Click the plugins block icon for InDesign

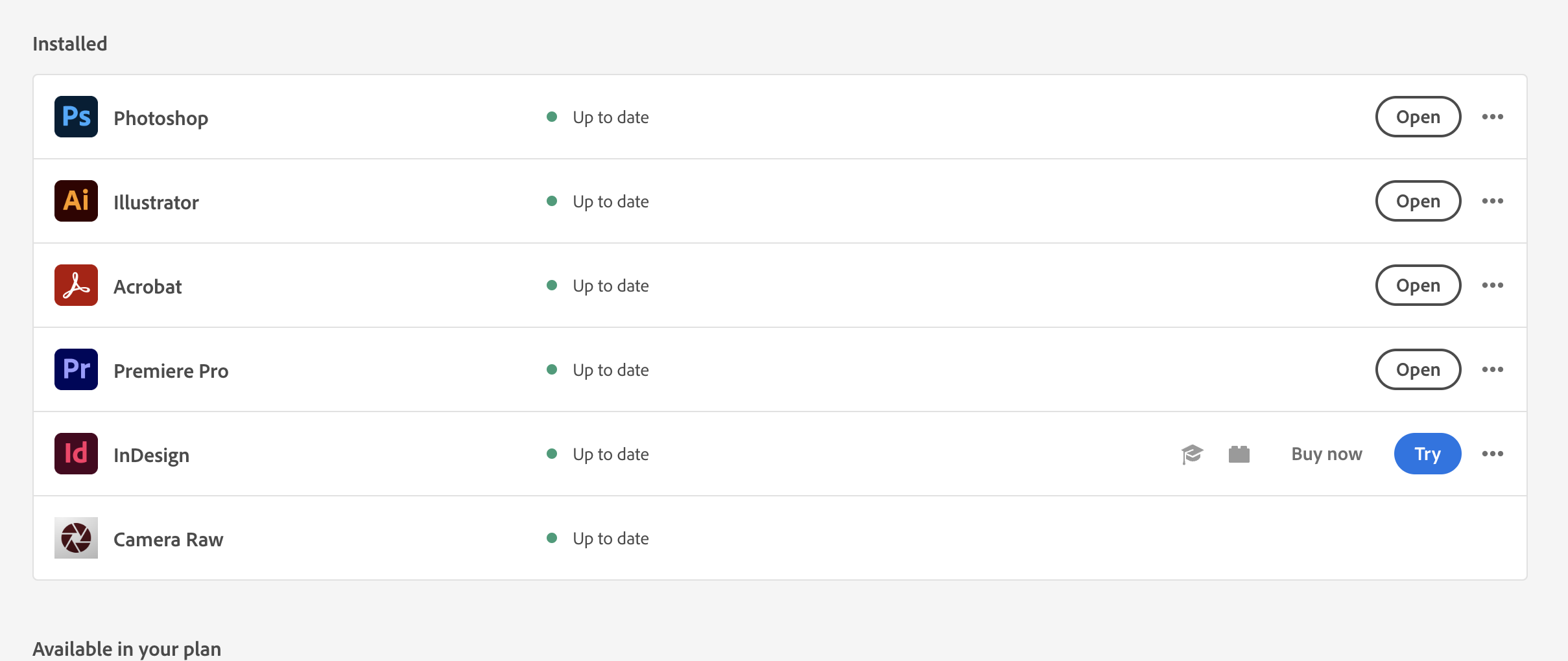tap(1239, 454)
